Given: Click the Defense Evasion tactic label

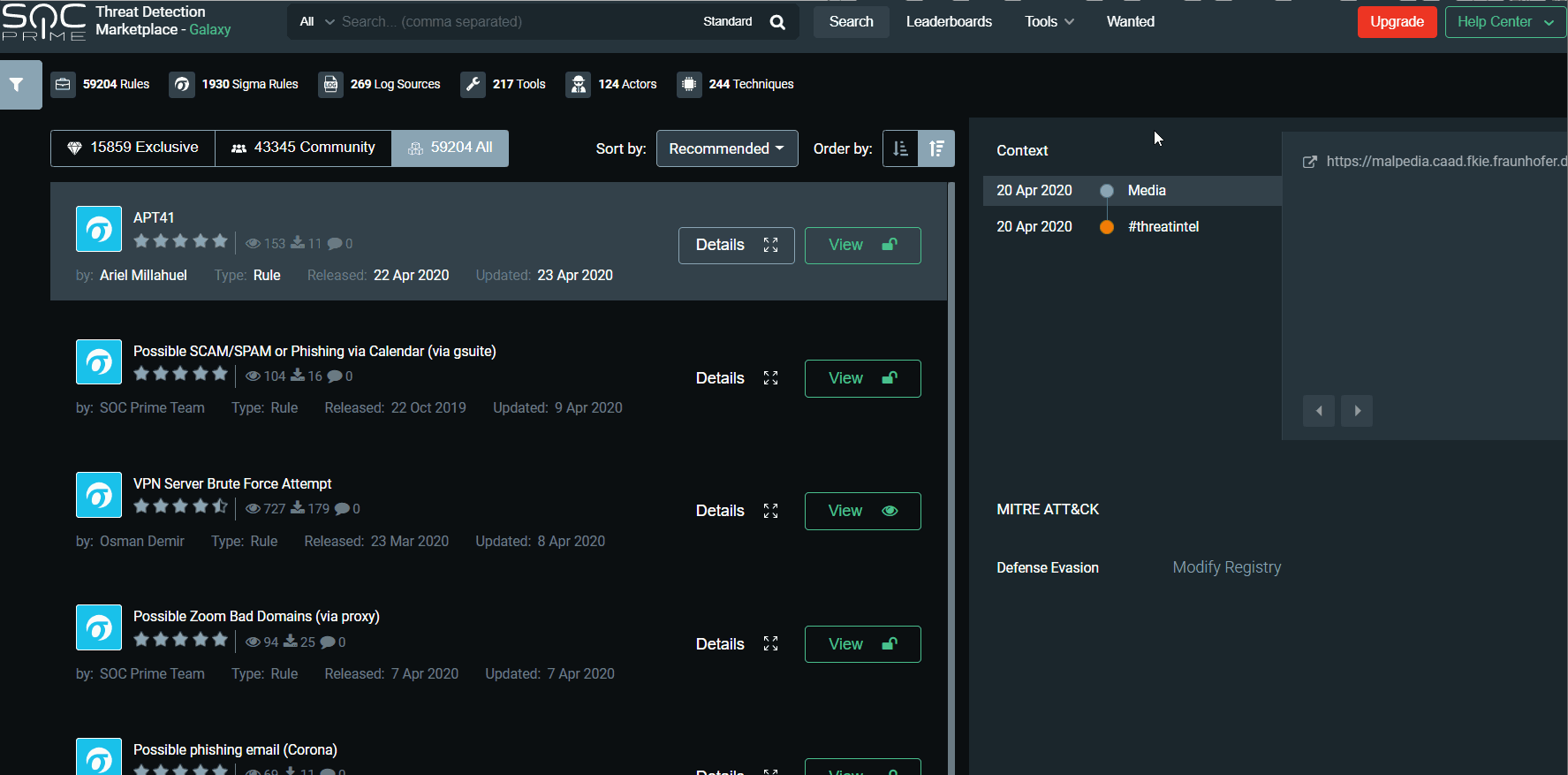Looking at the screenshot, I should (x=1048, y=568).
